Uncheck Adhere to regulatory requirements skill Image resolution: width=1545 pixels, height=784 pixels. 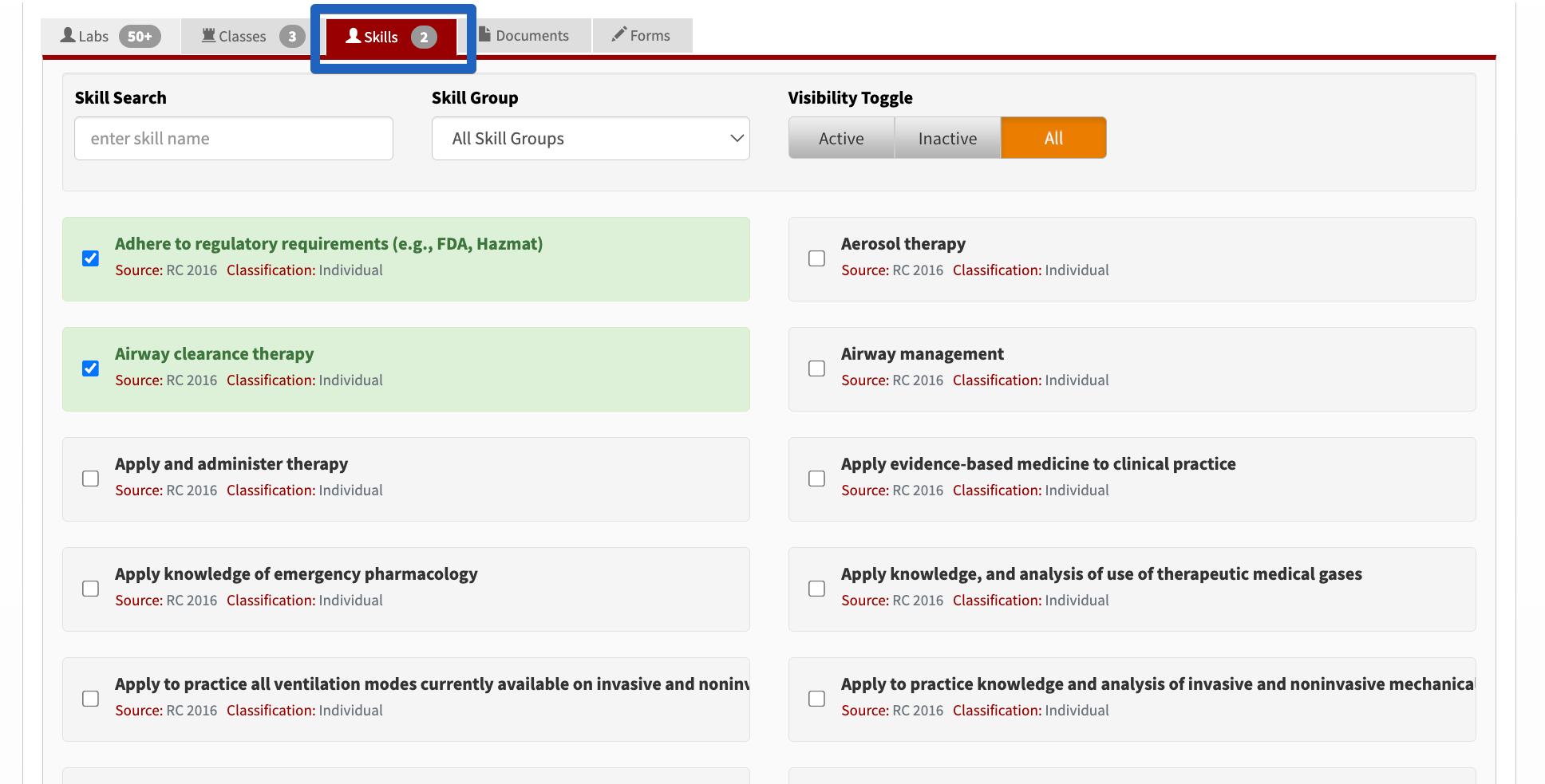coord(91,258)
